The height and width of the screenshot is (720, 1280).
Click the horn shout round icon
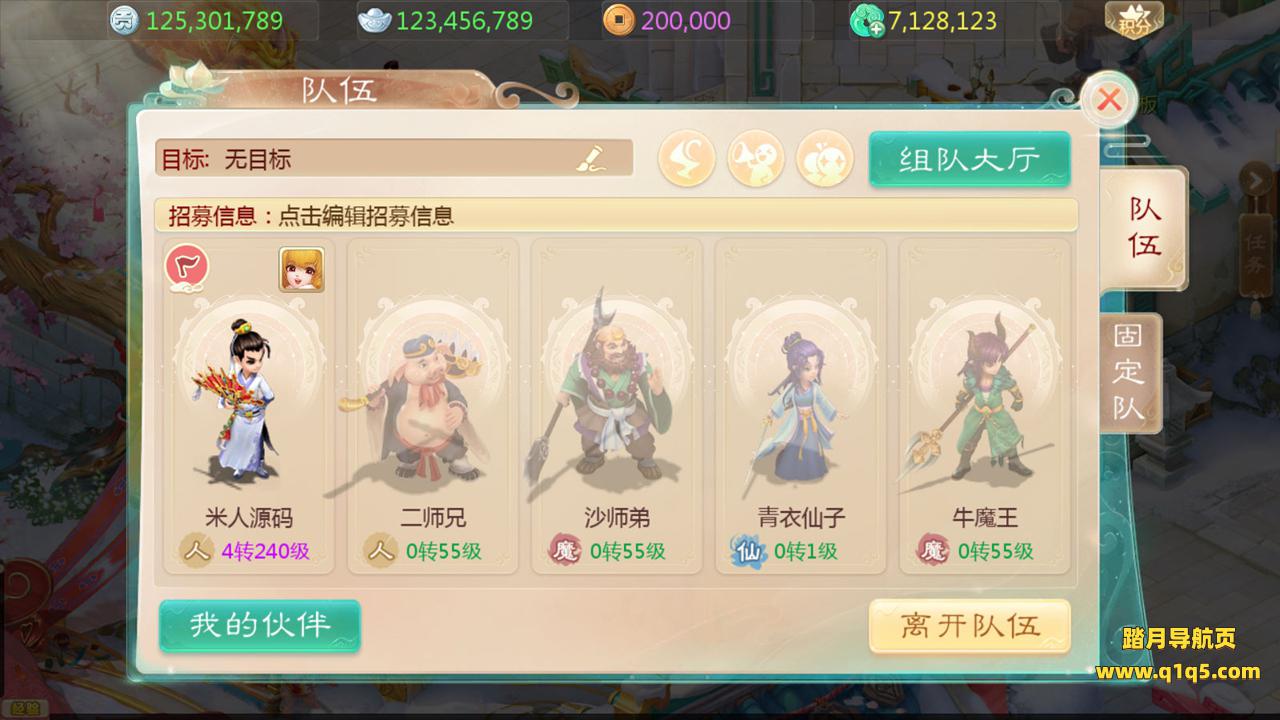coord(755,159)
